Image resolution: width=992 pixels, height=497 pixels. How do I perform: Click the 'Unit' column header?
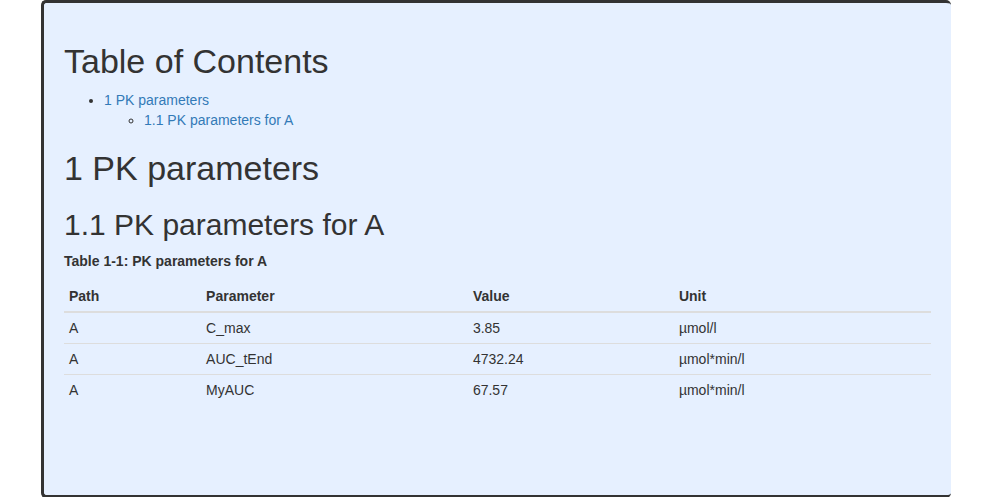(x=692, y=296)
